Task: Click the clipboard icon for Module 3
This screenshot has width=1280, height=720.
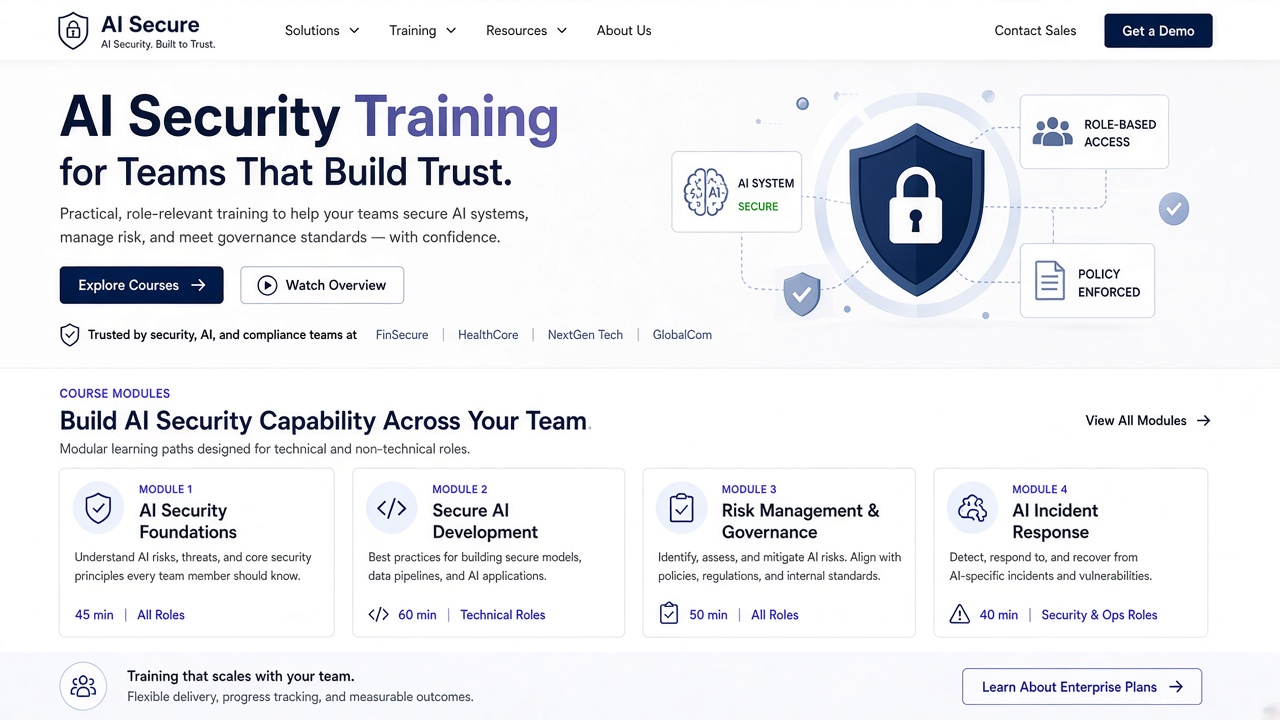Action: point(681,508)
